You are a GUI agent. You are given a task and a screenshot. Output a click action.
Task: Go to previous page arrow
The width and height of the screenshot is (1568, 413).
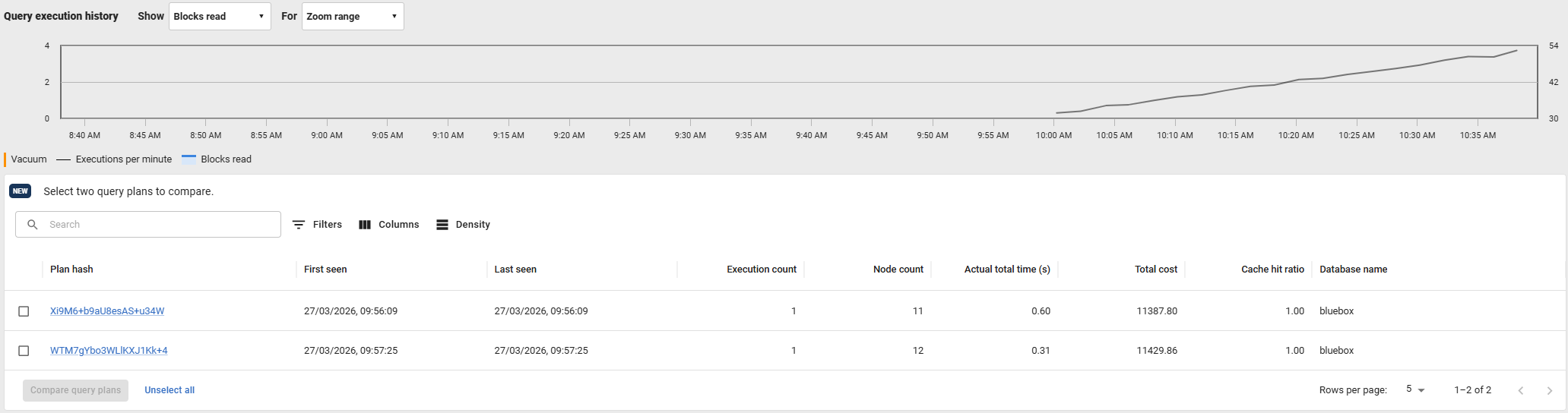click(x=1520, y=390)
